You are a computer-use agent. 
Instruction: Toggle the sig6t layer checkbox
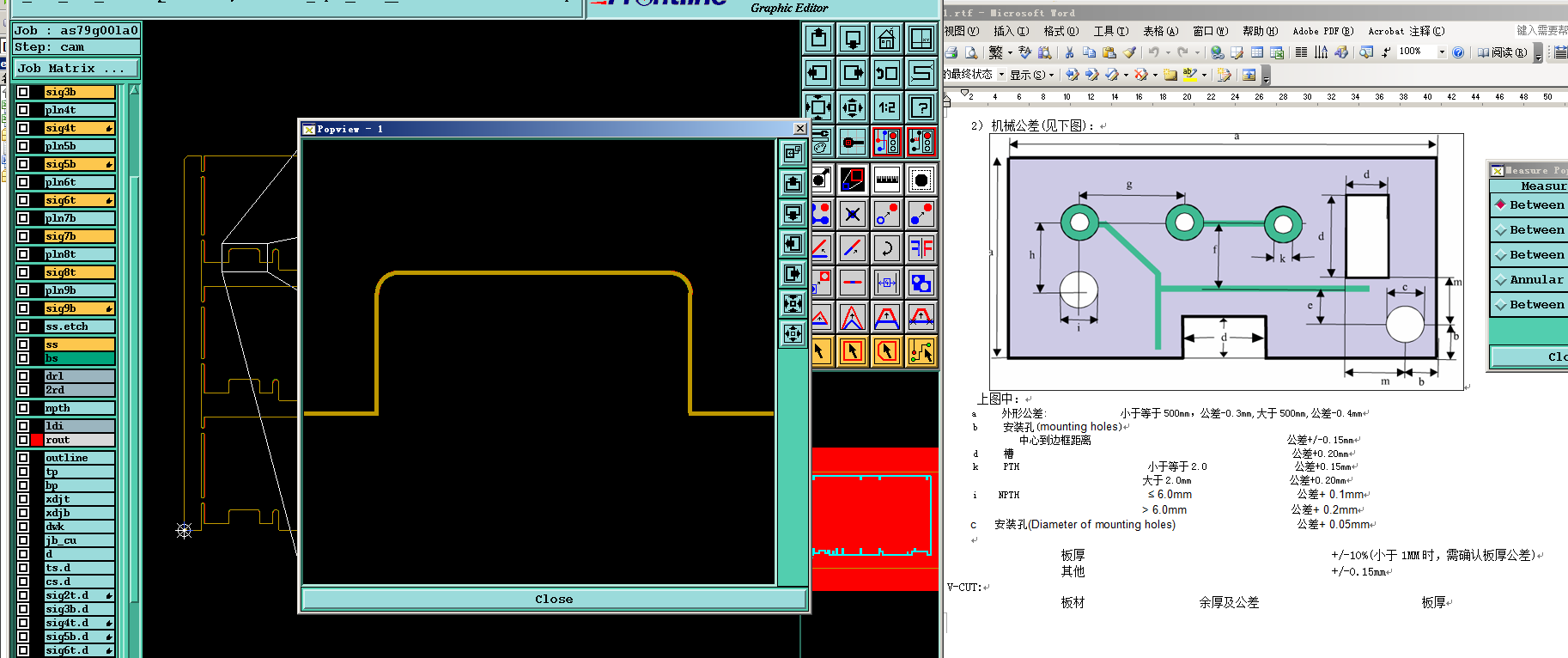[x=23, y=200]
